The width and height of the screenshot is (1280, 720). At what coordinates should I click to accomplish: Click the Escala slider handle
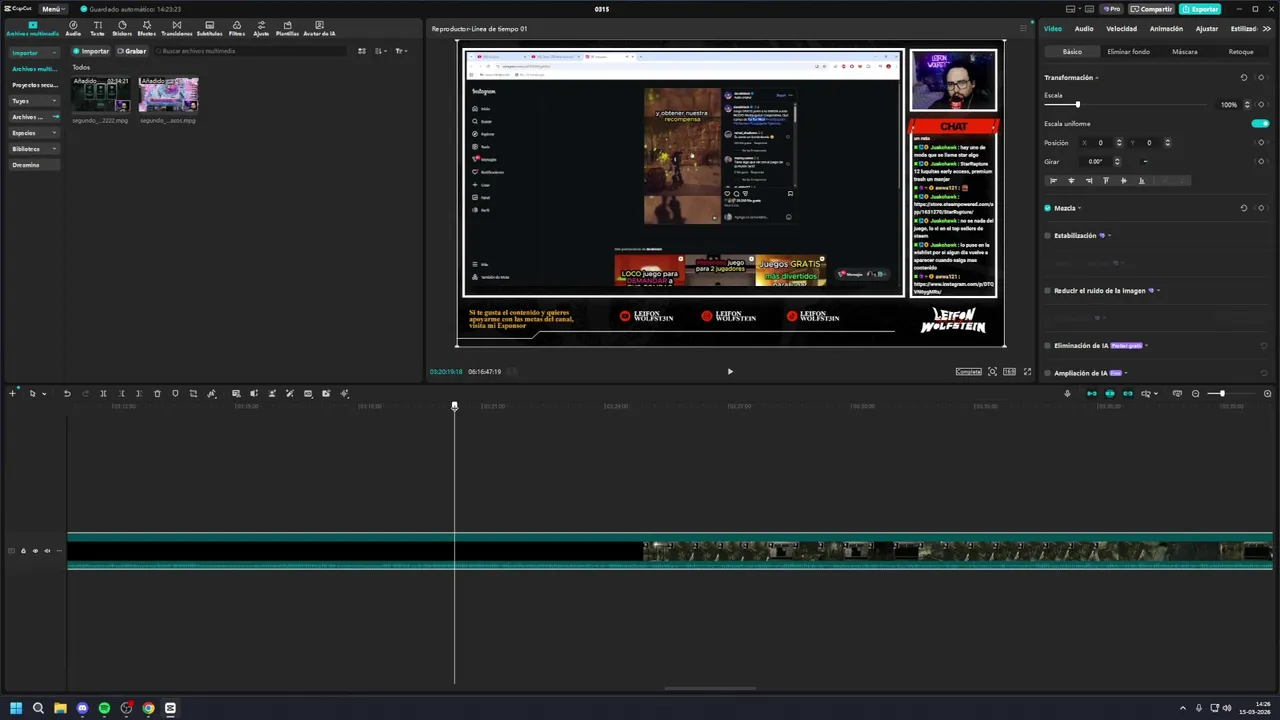(1077, 104)
